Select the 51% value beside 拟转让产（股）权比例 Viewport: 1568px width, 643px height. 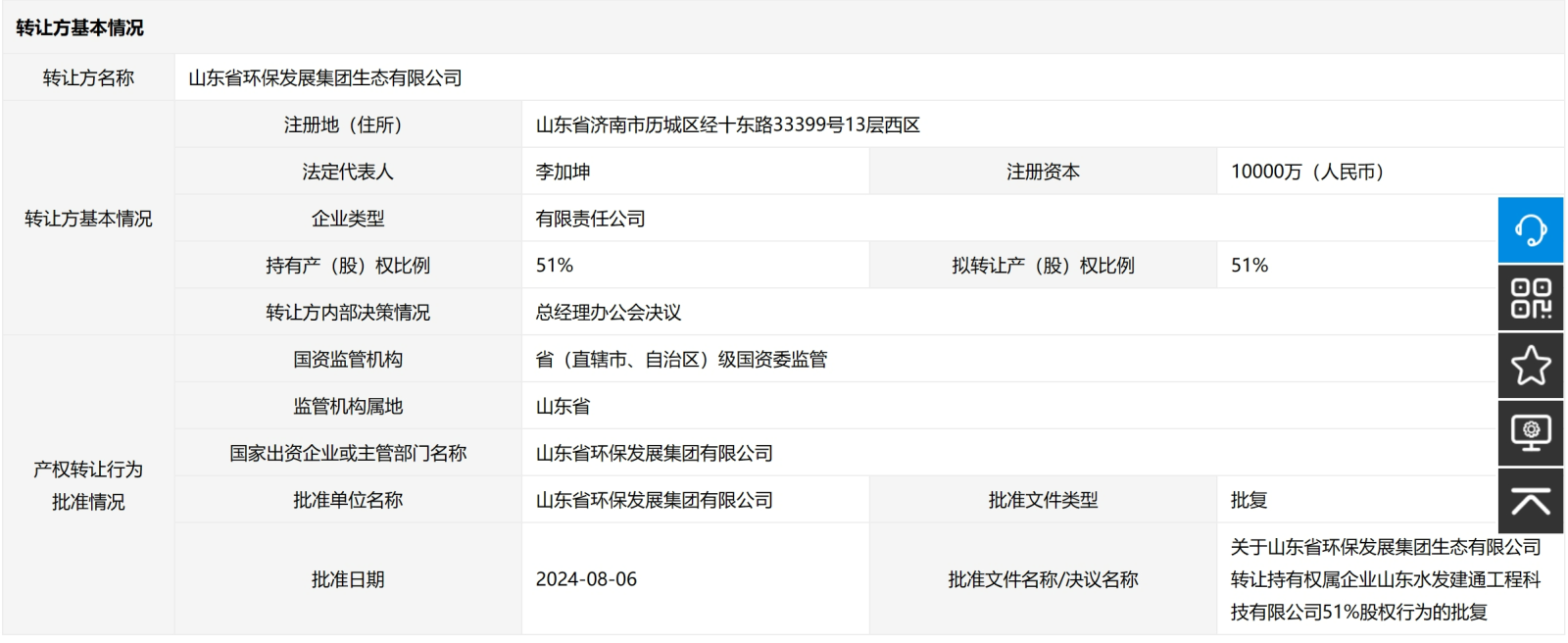[x=1249, y=266]
